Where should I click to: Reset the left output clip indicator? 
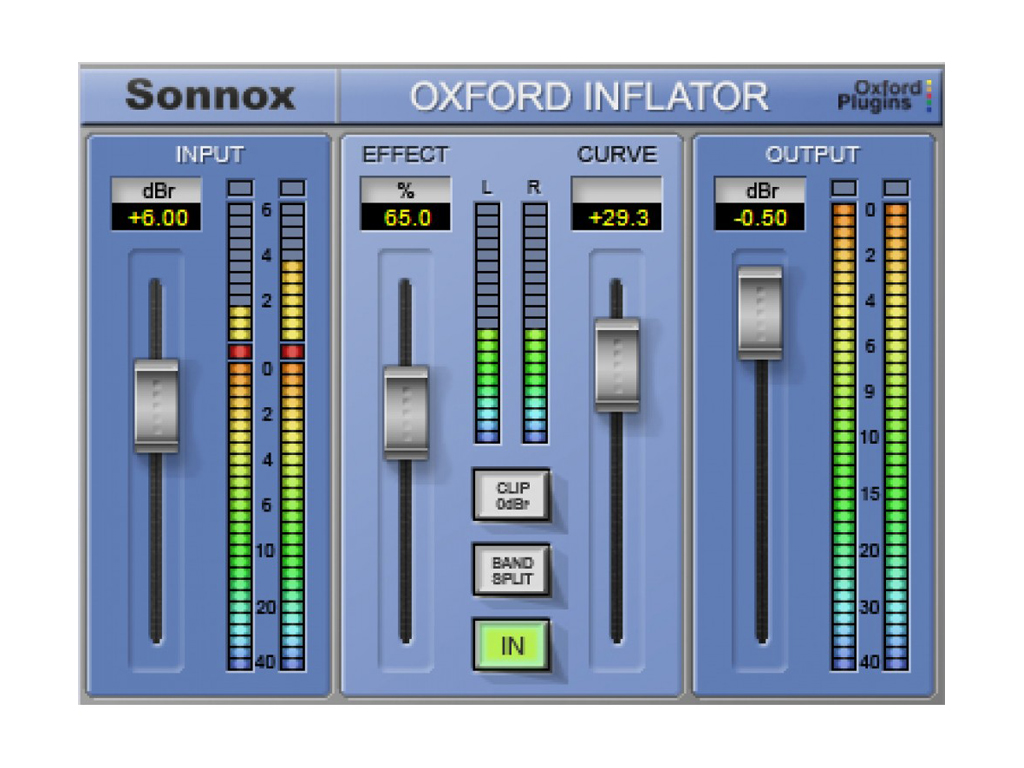click(x=844, y=188)
